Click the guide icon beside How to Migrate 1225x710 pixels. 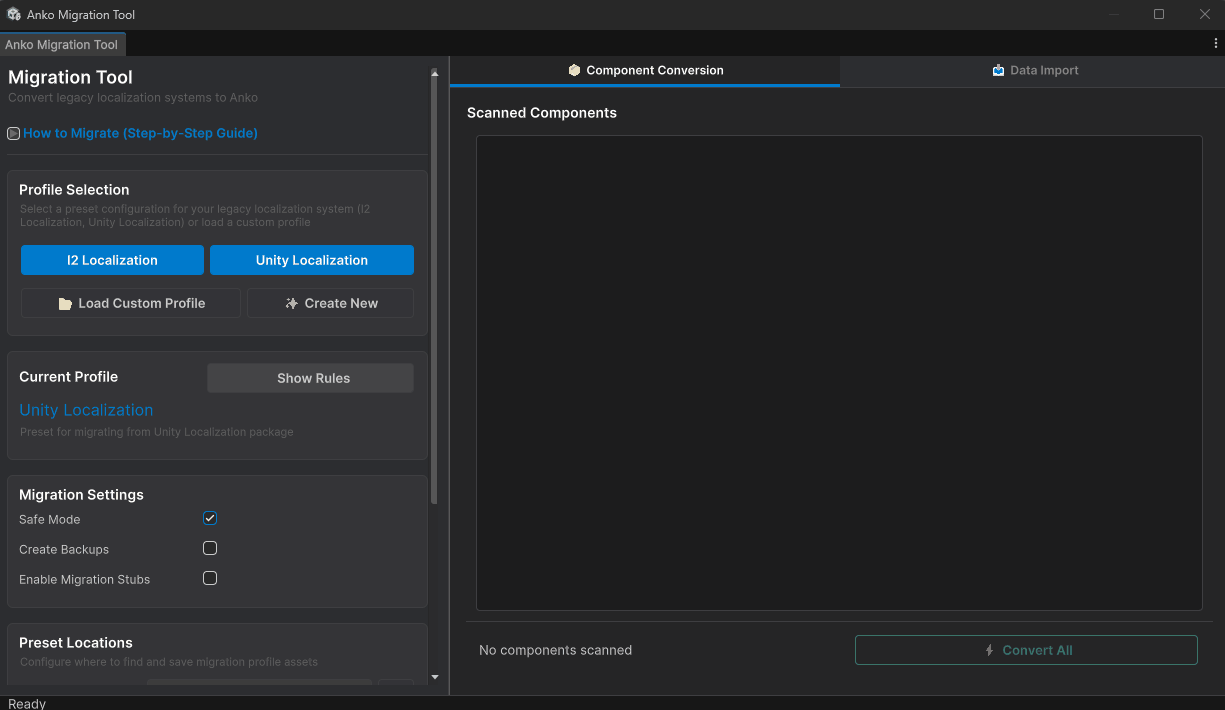tap(13, 132)
